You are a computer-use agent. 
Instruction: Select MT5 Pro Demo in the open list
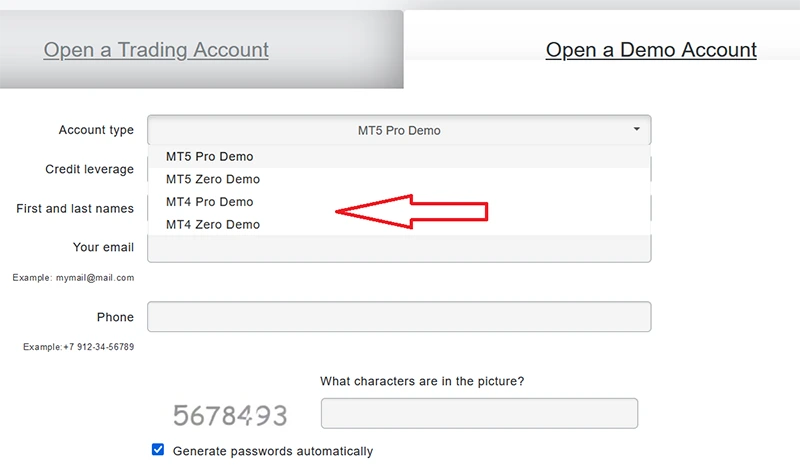point(210,157)
